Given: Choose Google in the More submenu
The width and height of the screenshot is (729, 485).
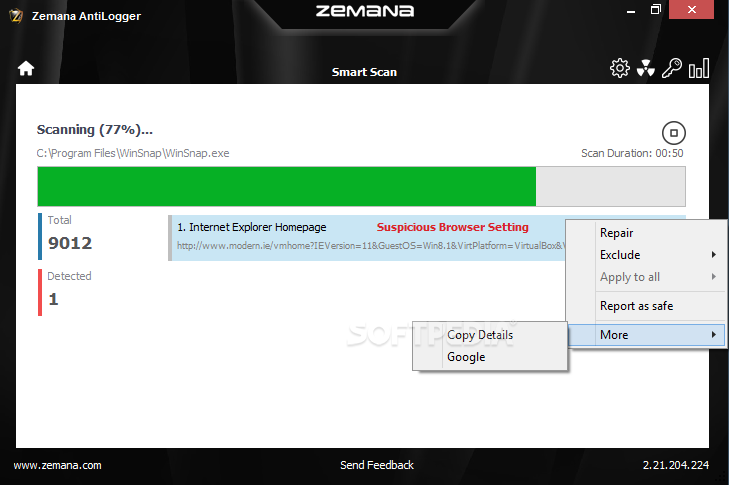Looking at the screenshot, I should coord(466,357).
